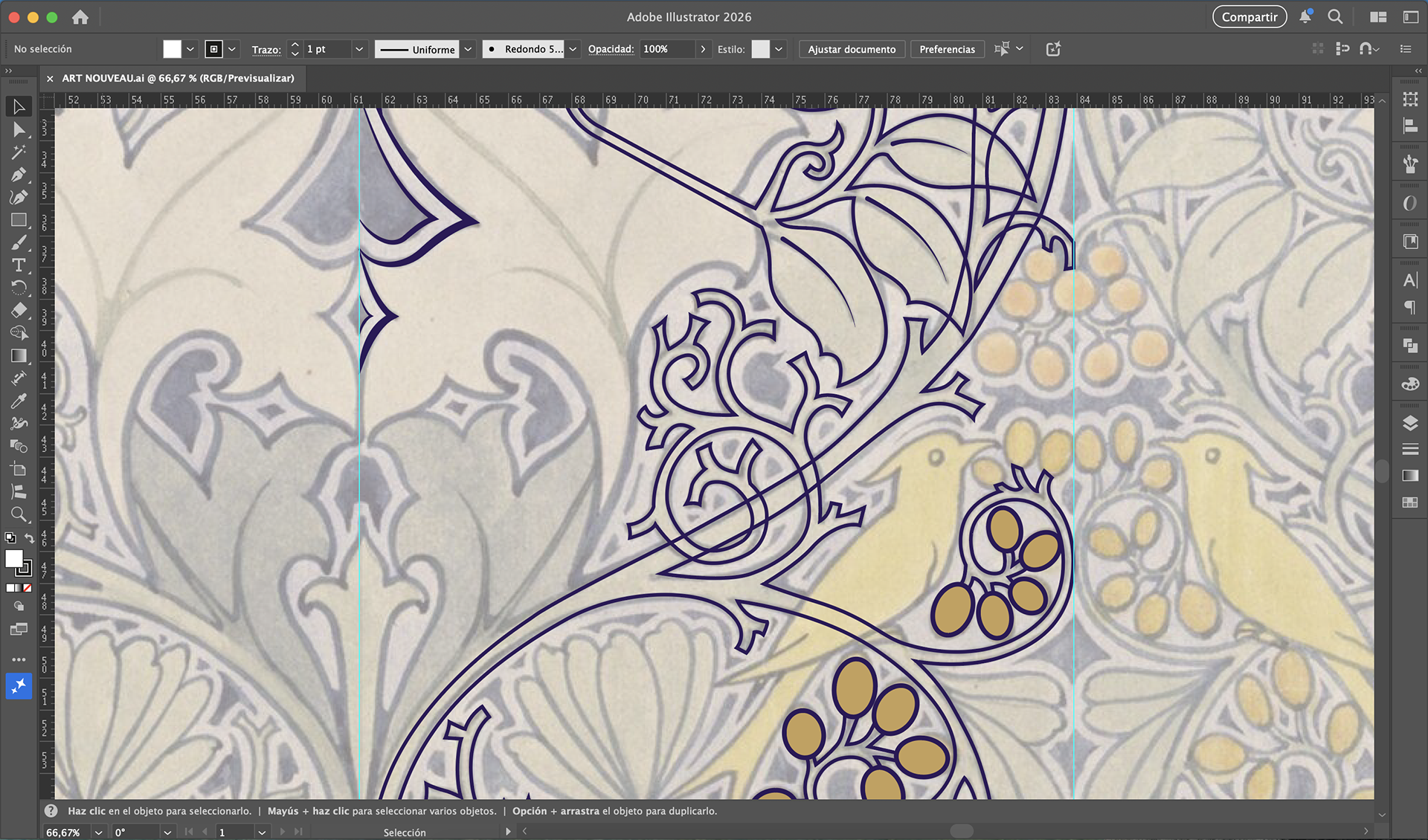Swap fill and stroke colors
The height and width of the screenshot is (840, 1428).
[x=30, y=537]
